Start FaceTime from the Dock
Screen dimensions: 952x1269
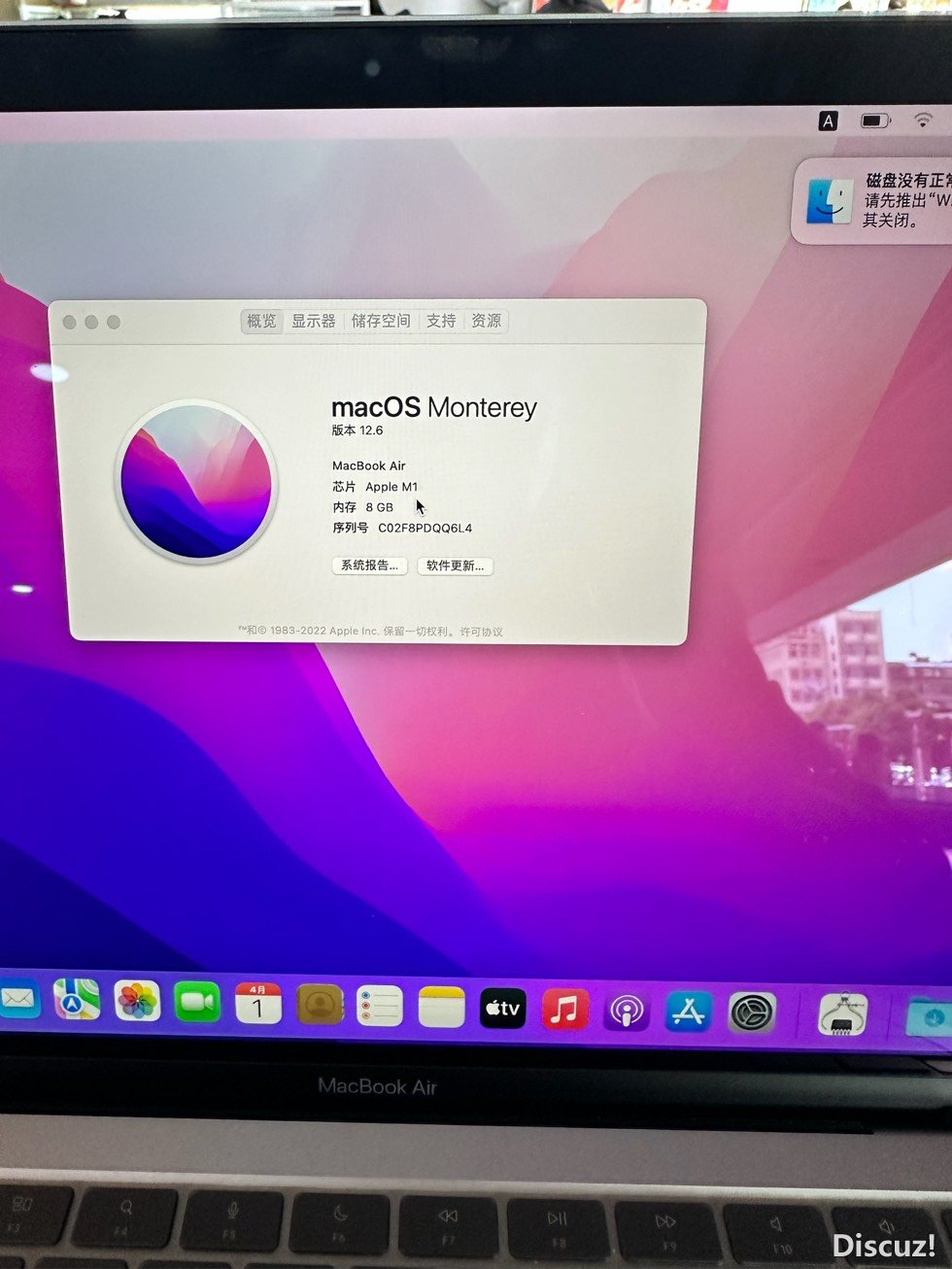197,1003
